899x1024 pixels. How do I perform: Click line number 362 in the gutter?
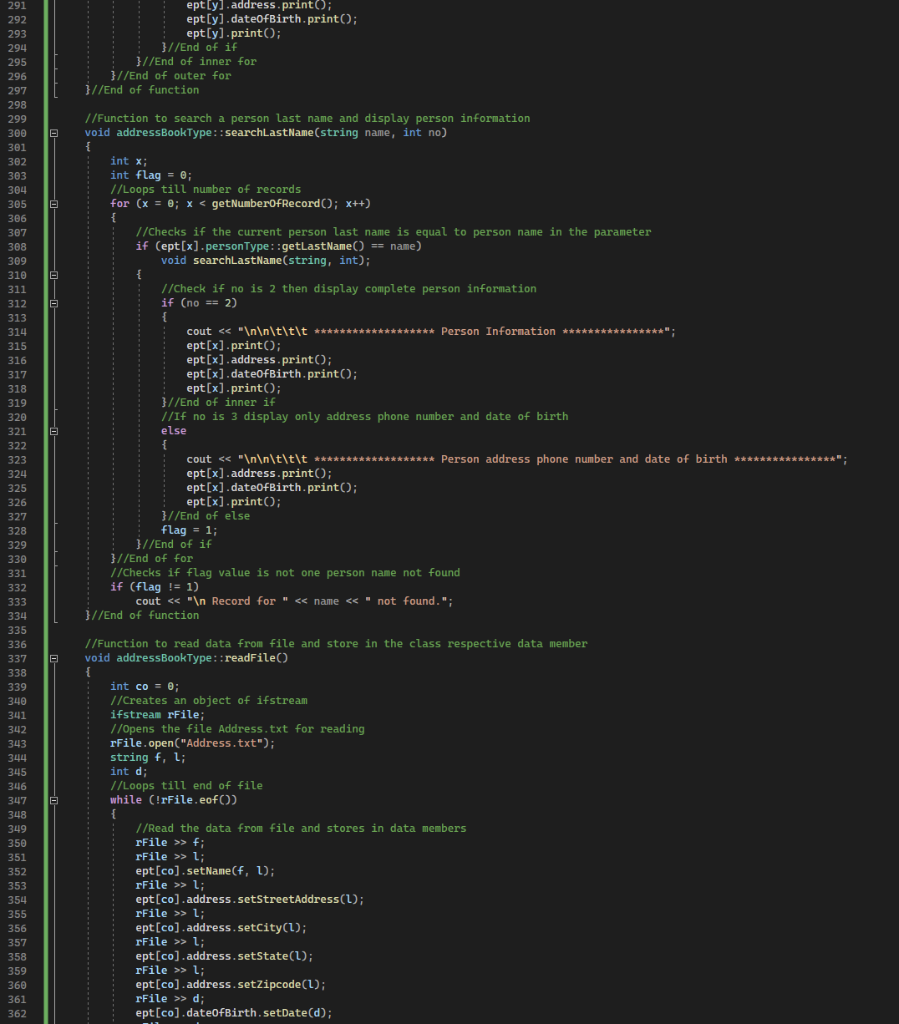(x=17, y=1014)
